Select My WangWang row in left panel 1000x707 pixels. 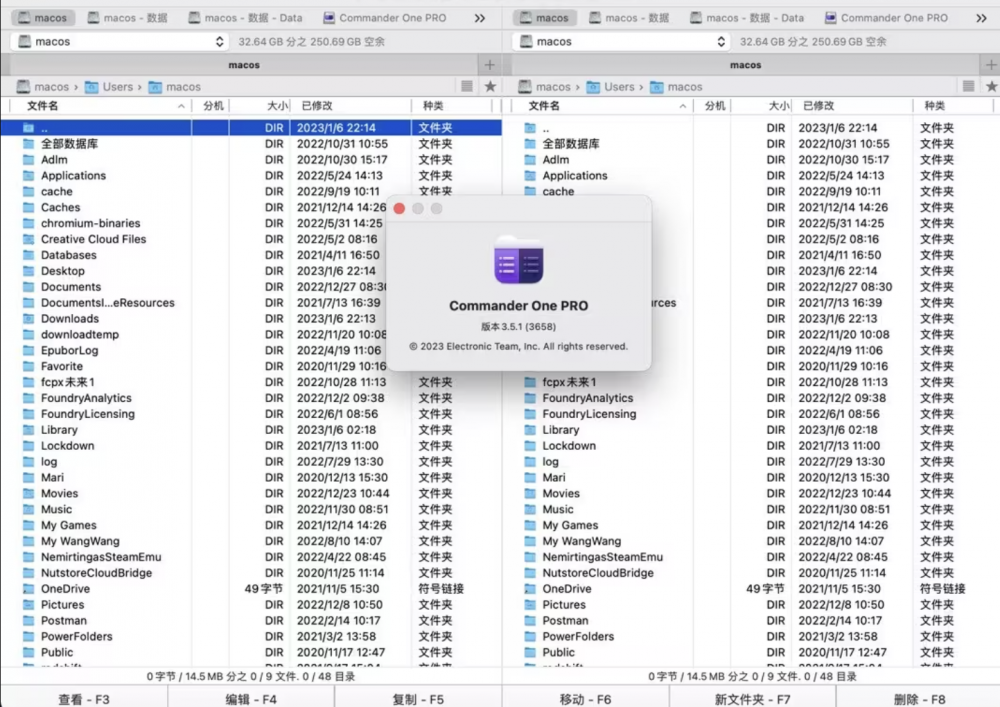pyautogui.click(x=251, y=541)
